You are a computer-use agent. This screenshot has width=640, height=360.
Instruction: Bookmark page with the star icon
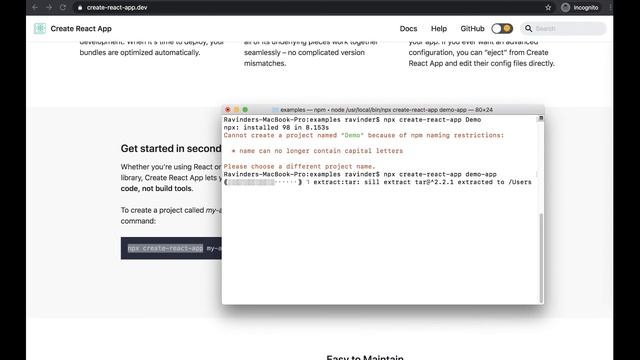(548, 7)
